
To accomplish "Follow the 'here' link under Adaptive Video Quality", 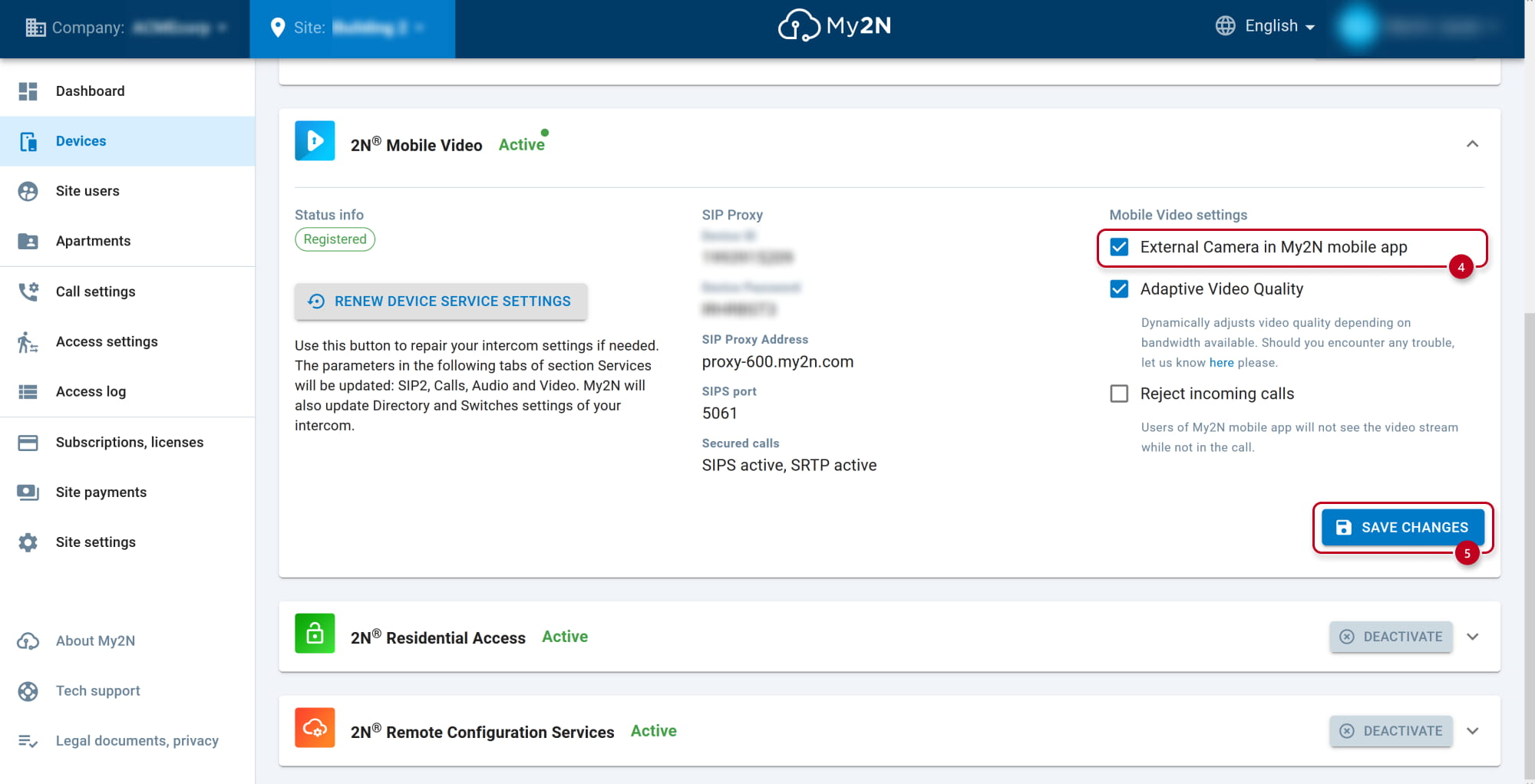I will click(1221, 363).
